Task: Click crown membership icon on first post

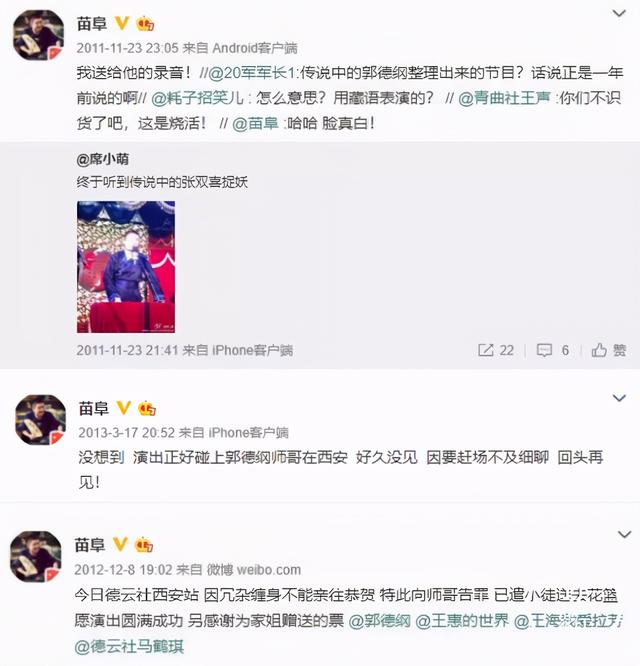Action: tap(145, 24)
